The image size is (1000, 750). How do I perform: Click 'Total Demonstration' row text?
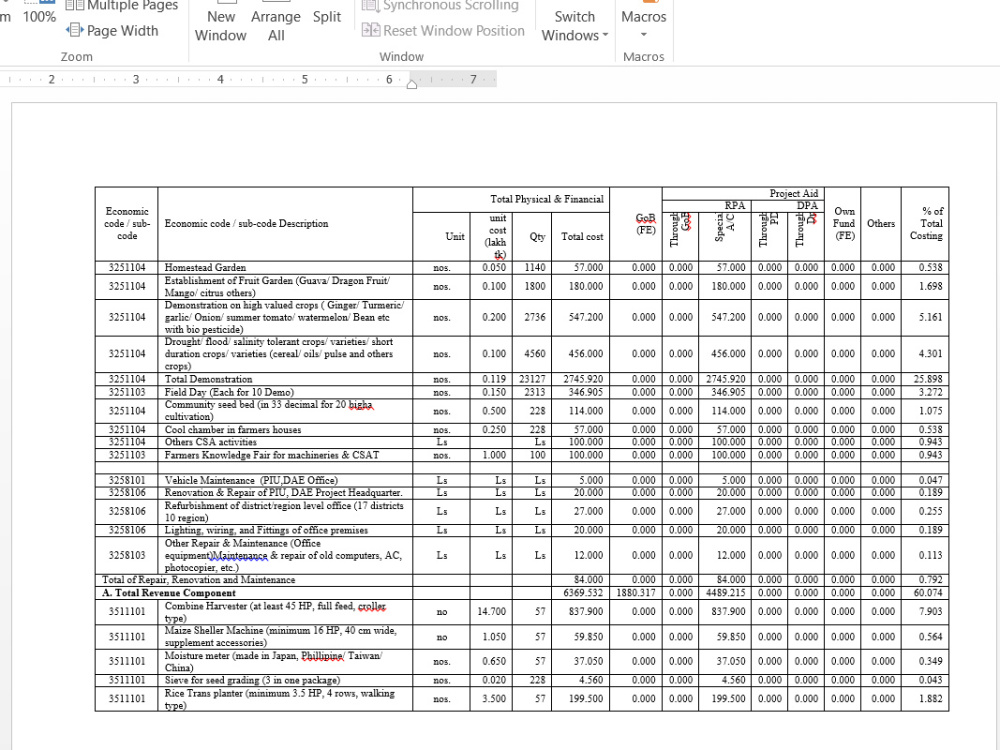tap(208, 379)
